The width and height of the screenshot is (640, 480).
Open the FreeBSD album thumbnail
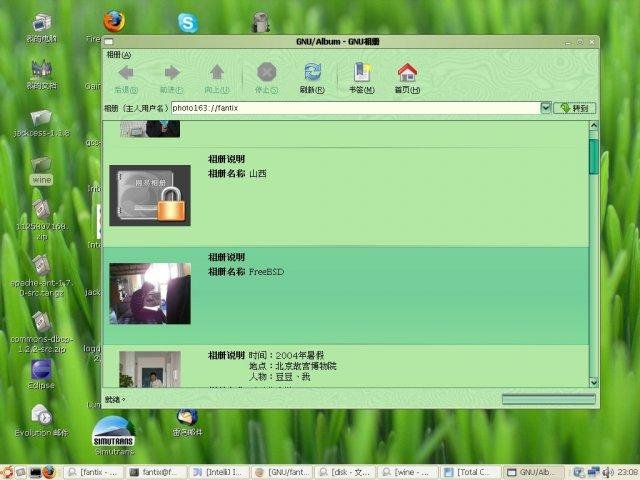pyautogui.click(x=150, y=293)
